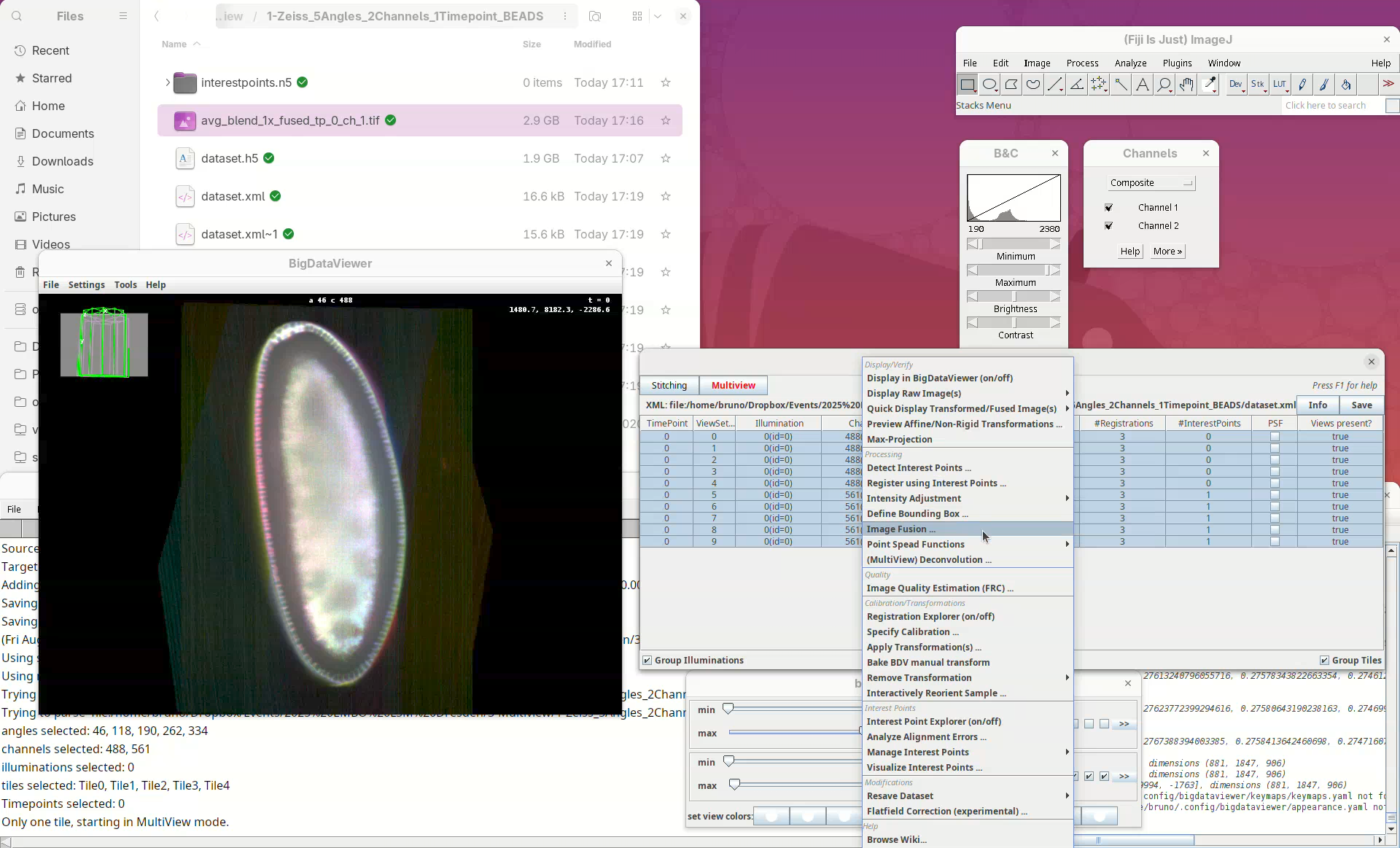The height and width of the screenshot is (848, 1400).
Task: Pick the Text tool
Action: coord(1143,85)
